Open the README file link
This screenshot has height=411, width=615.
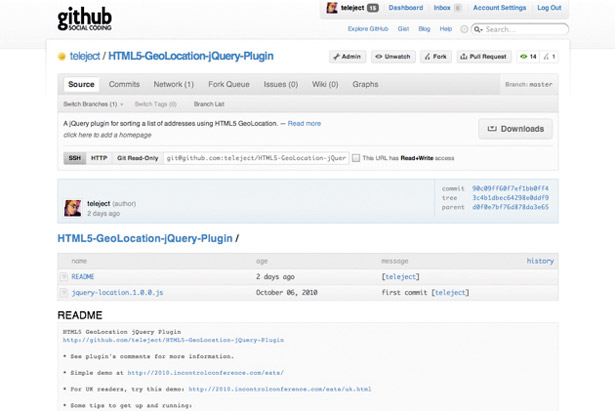point(83,277)
